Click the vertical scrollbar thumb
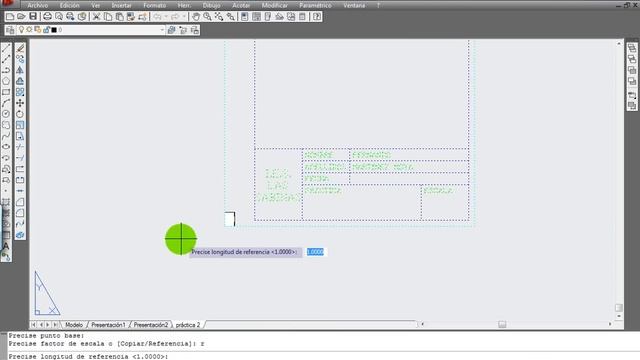Viewport: 640px width, 360px height. click(x=619, y=307)
